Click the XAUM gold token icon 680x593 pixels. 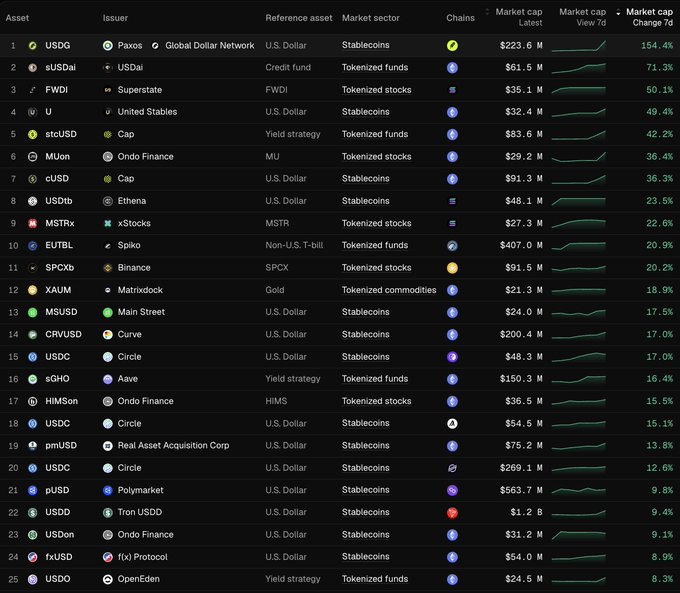(33, 290)
